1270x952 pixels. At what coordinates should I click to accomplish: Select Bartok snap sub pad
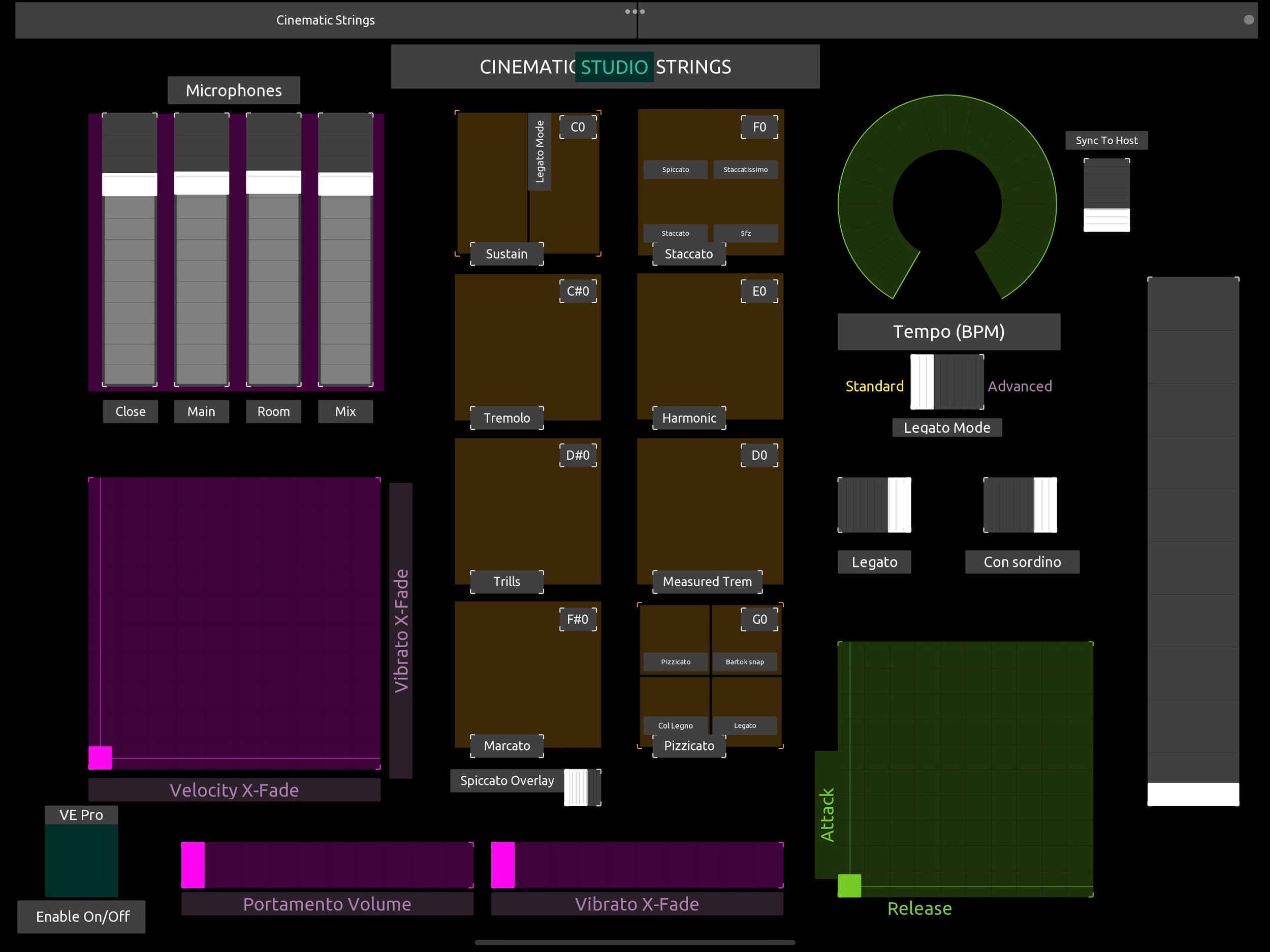pyautogui.click(x=746, y=639)
